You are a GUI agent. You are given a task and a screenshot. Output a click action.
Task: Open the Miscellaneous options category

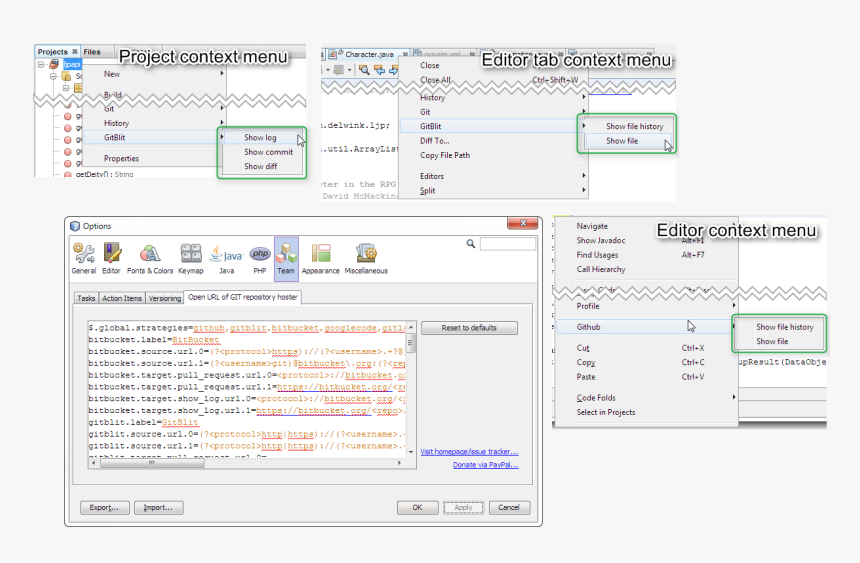(366, 258)
